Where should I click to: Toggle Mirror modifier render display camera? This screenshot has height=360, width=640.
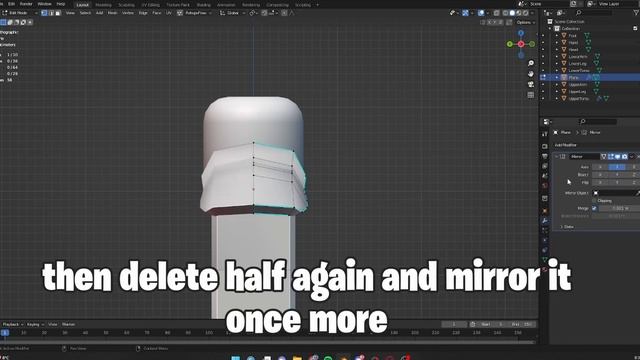tap(624, 156)
